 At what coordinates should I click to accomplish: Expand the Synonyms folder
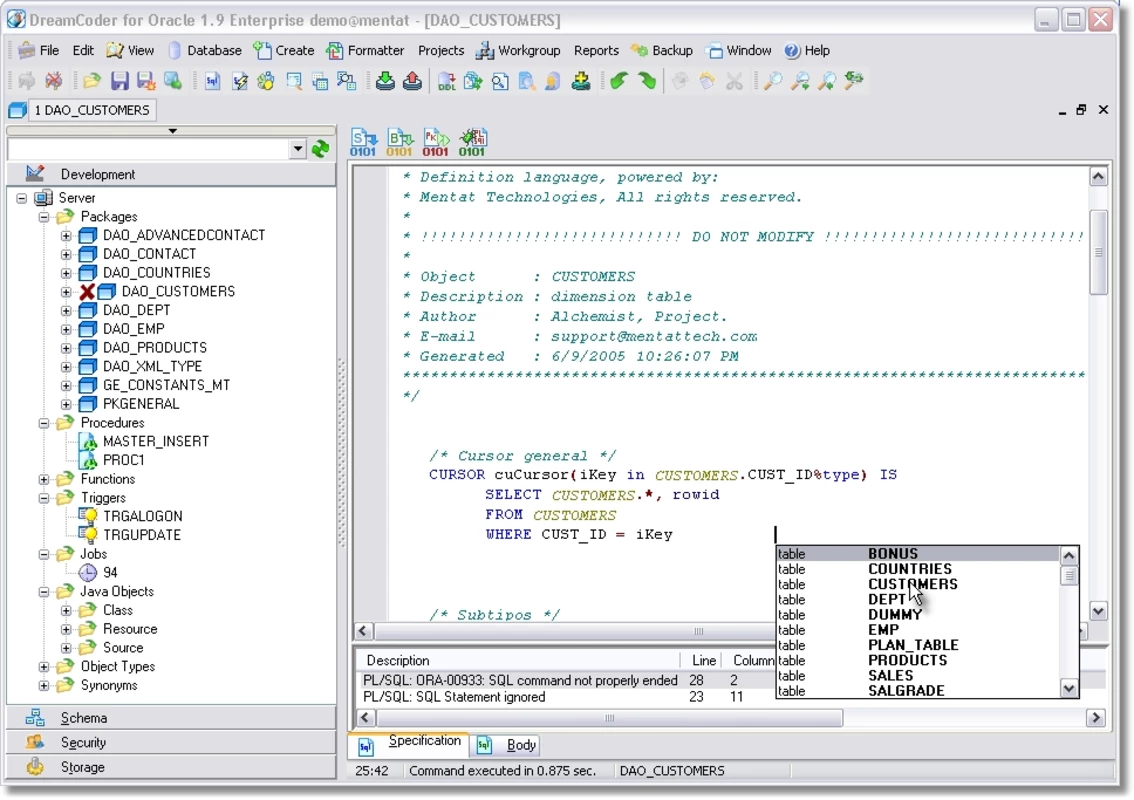tap(44, 686)
